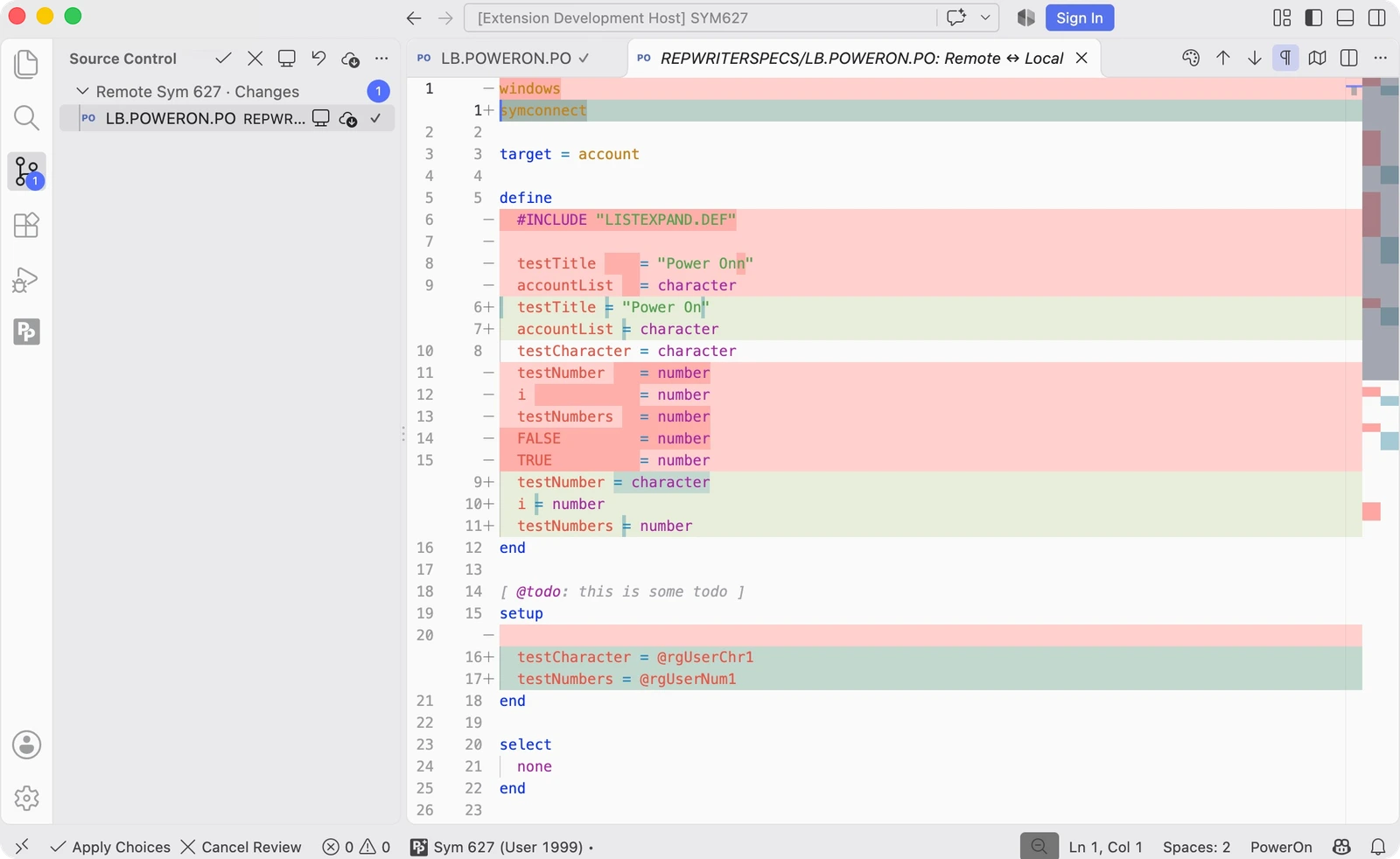Open Run and Debug view

point(26,280)
